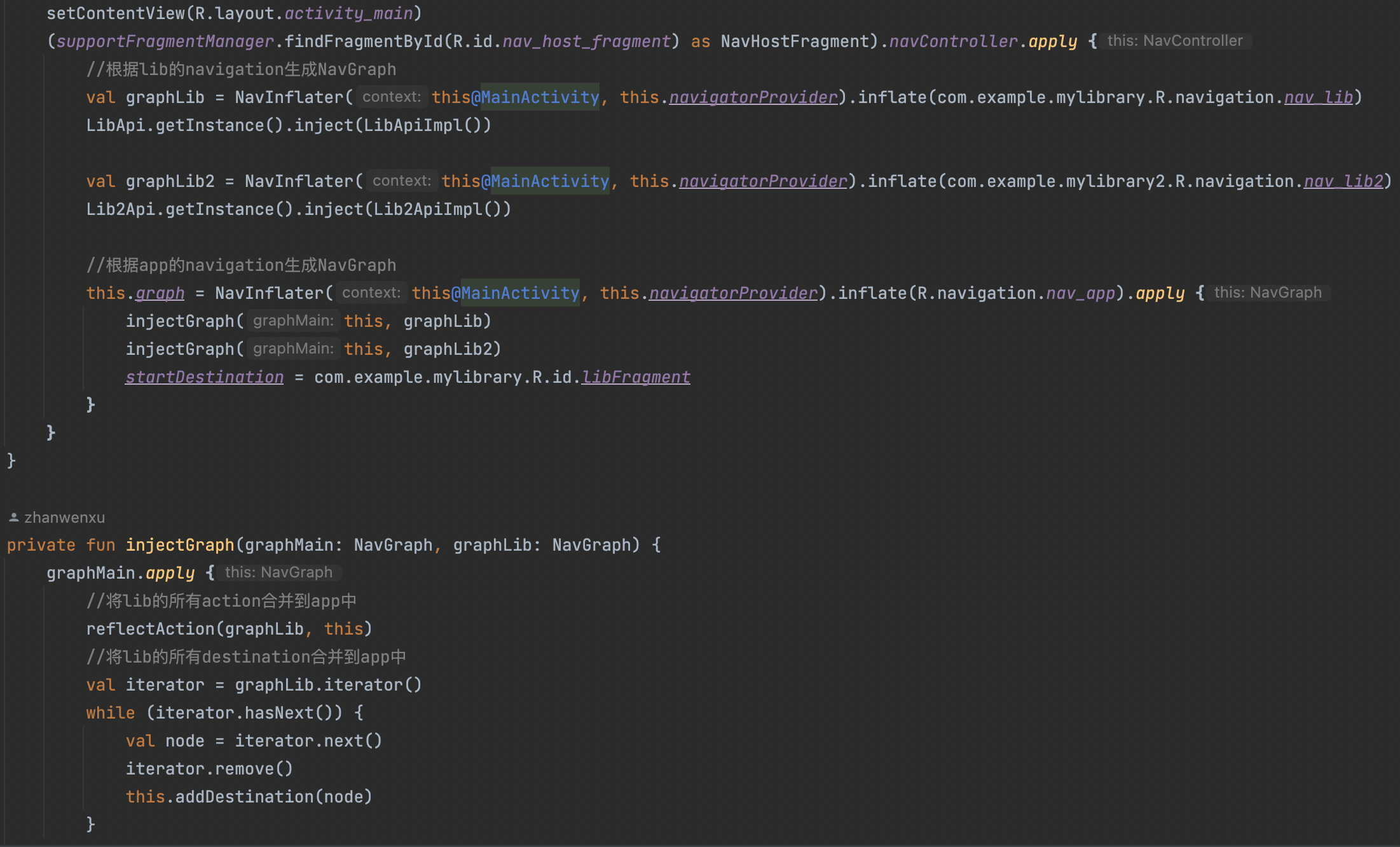Click the 'graphMain:' hint before graphLib argument

tap(293, 320)
